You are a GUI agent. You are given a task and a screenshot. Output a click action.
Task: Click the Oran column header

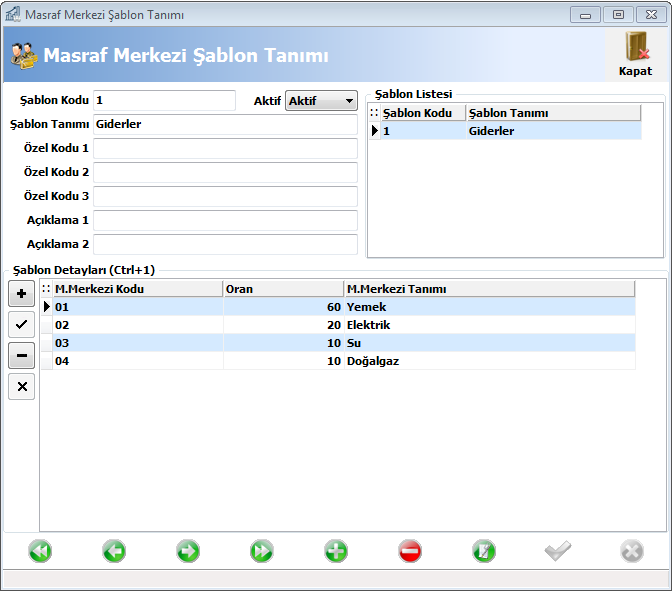284,289
